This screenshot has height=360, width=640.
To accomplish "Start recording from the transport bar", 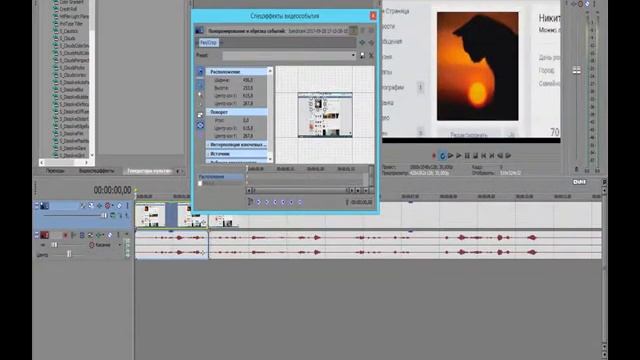I will 434,156.
